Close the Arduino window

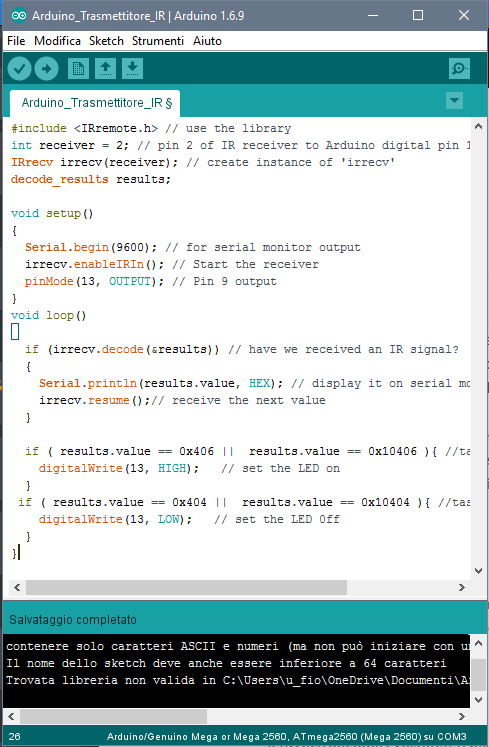point(464,16)
